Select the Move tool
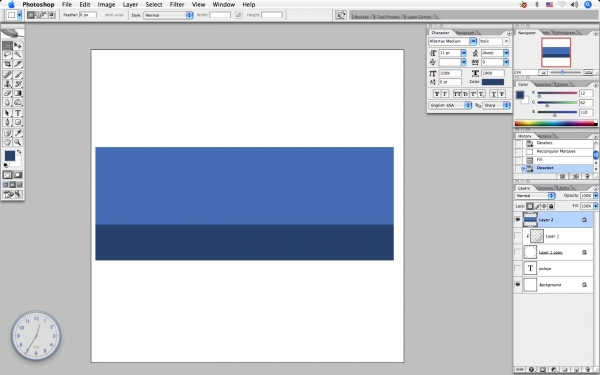 pos(18,46)
